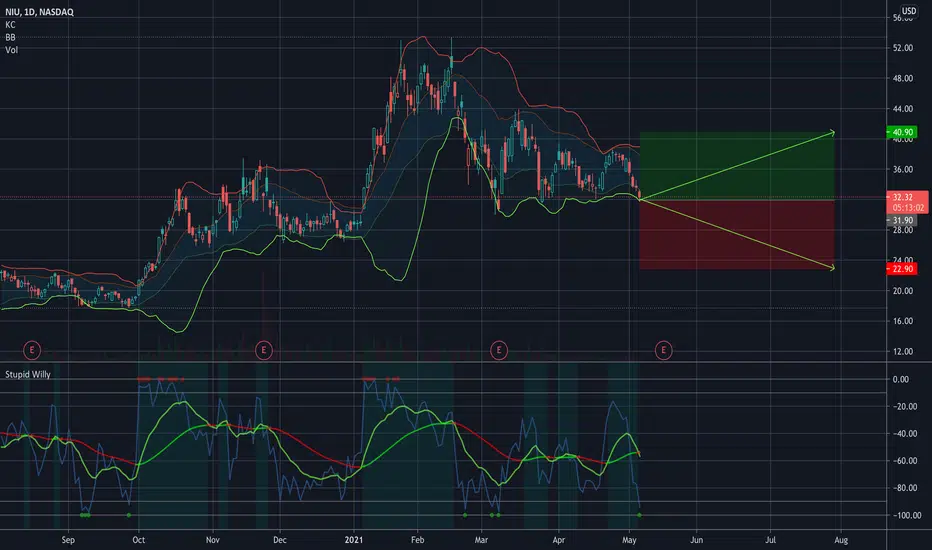Click the 2021 label on time axis
The height and width of the screenshot is (550, 932).
tap(354, 540)
